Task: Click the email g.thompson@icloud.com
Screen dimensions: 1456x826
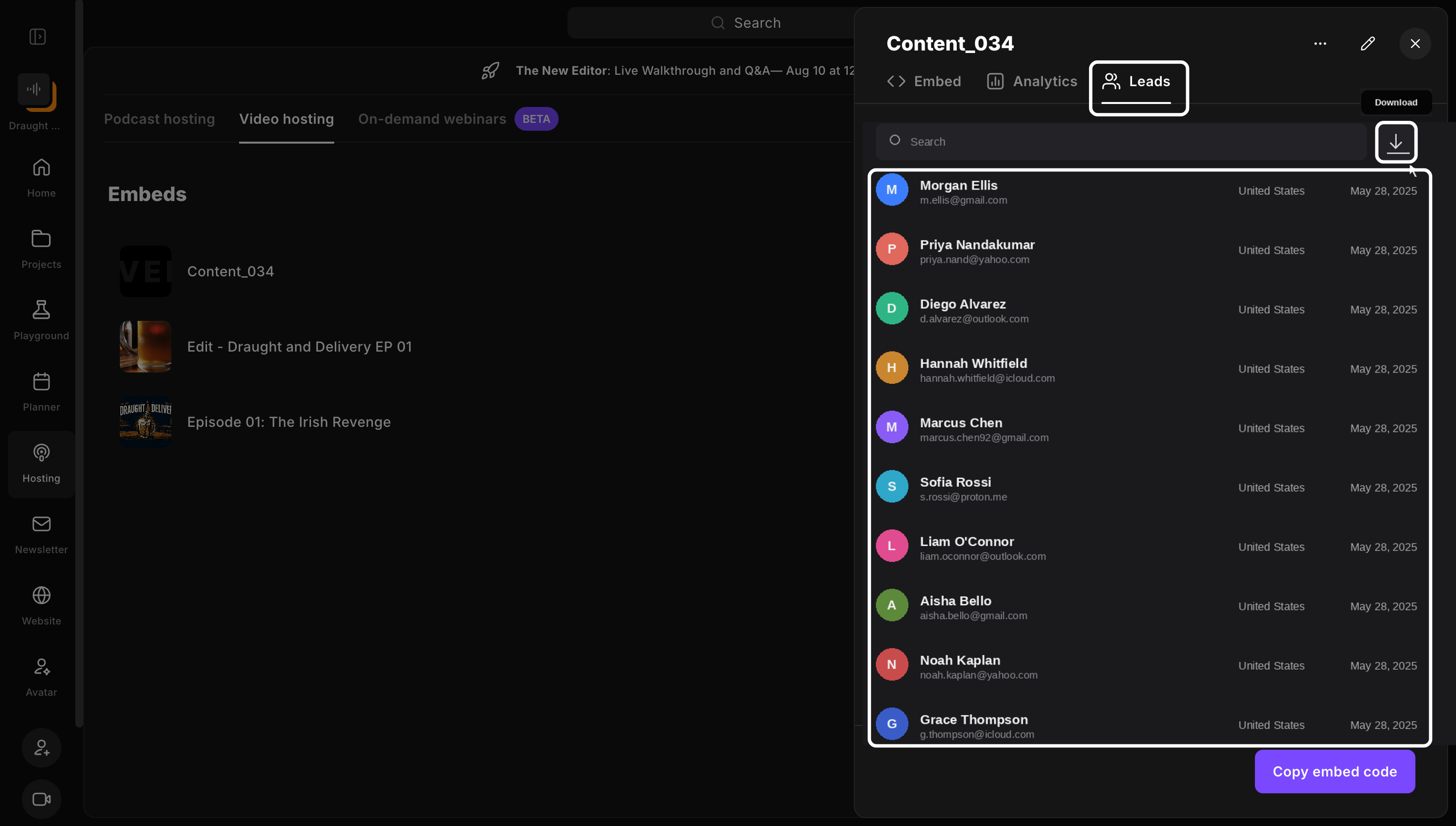Action: (x=977, y=735)
